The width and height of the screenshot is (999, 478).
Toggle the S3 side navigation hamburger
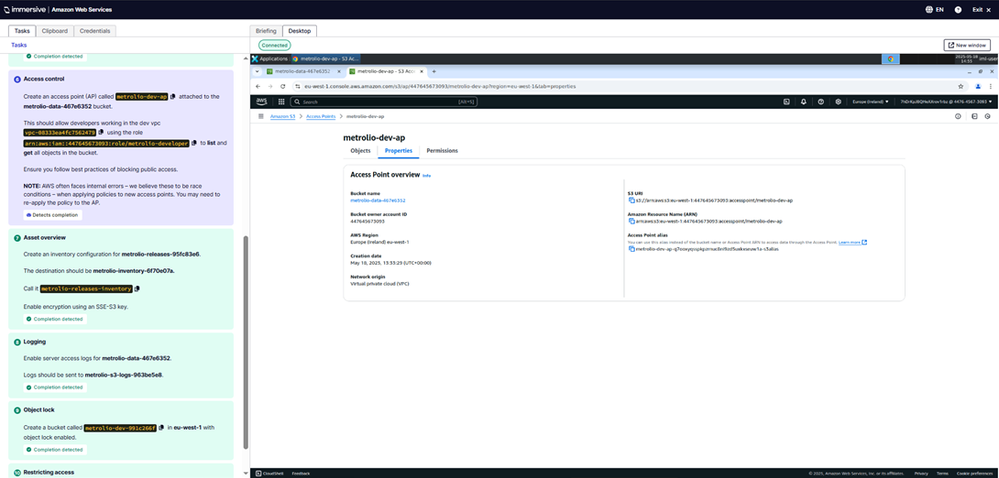coord(261,117)
